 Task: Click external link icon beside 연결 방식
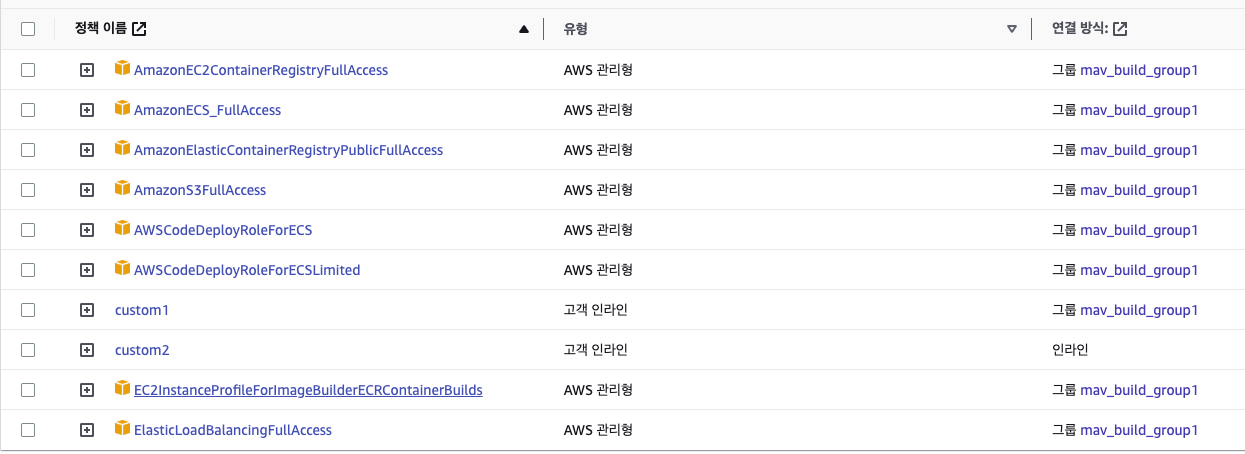1121,29
